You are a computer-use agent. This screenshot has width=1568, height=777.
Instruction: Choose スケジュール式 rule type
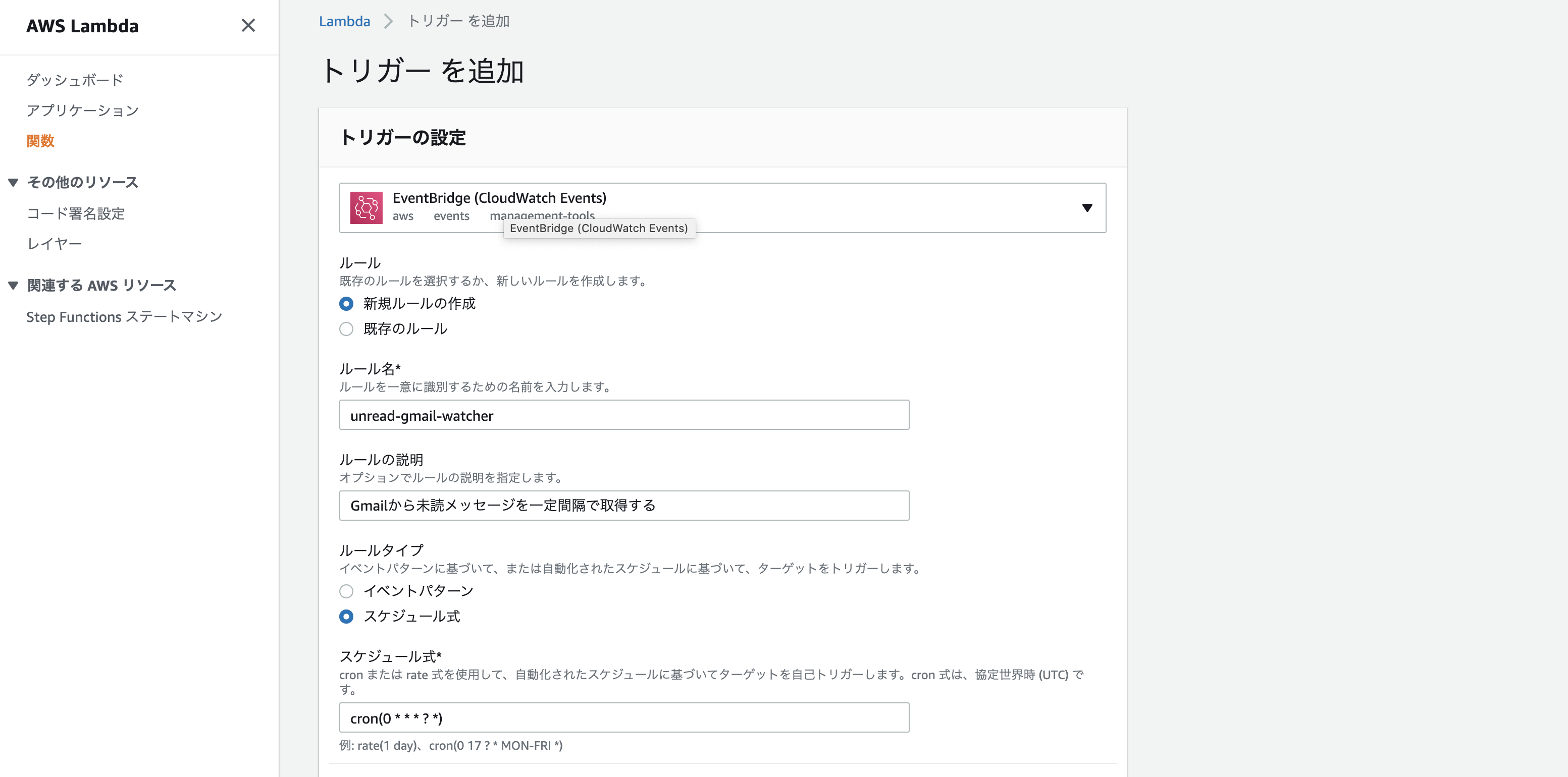coord(346,617)
